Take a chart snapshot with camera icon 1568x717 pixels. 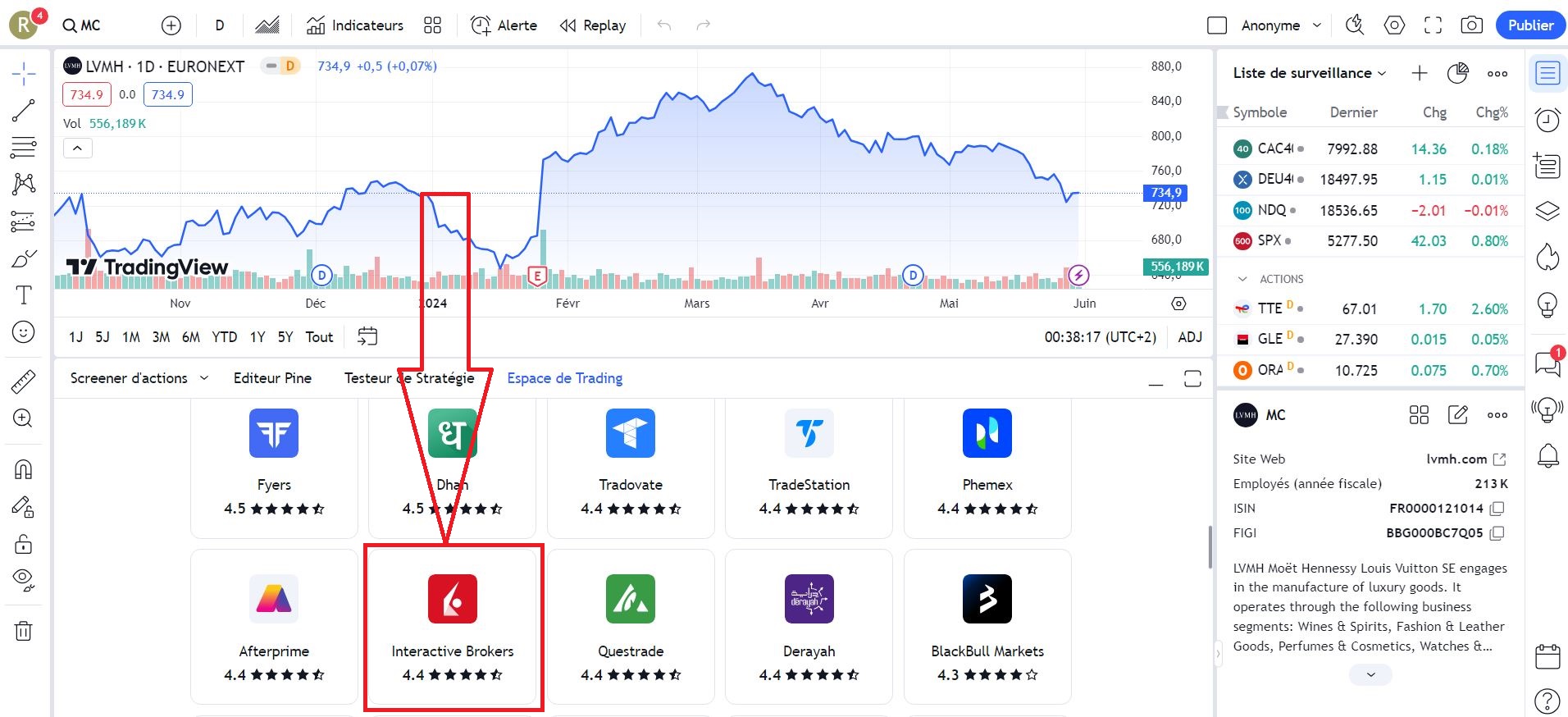(1471, 25)
